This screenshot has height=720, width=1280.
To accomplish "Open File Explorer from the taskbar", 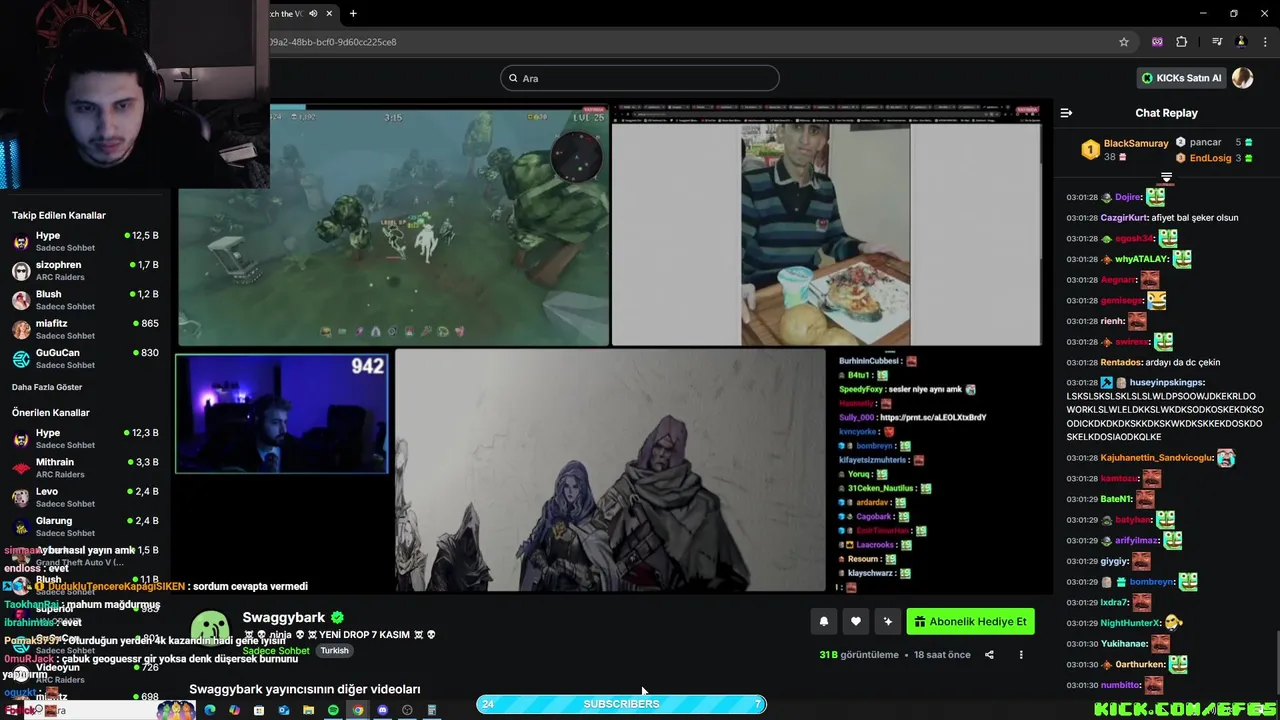I will pos(308,710).
